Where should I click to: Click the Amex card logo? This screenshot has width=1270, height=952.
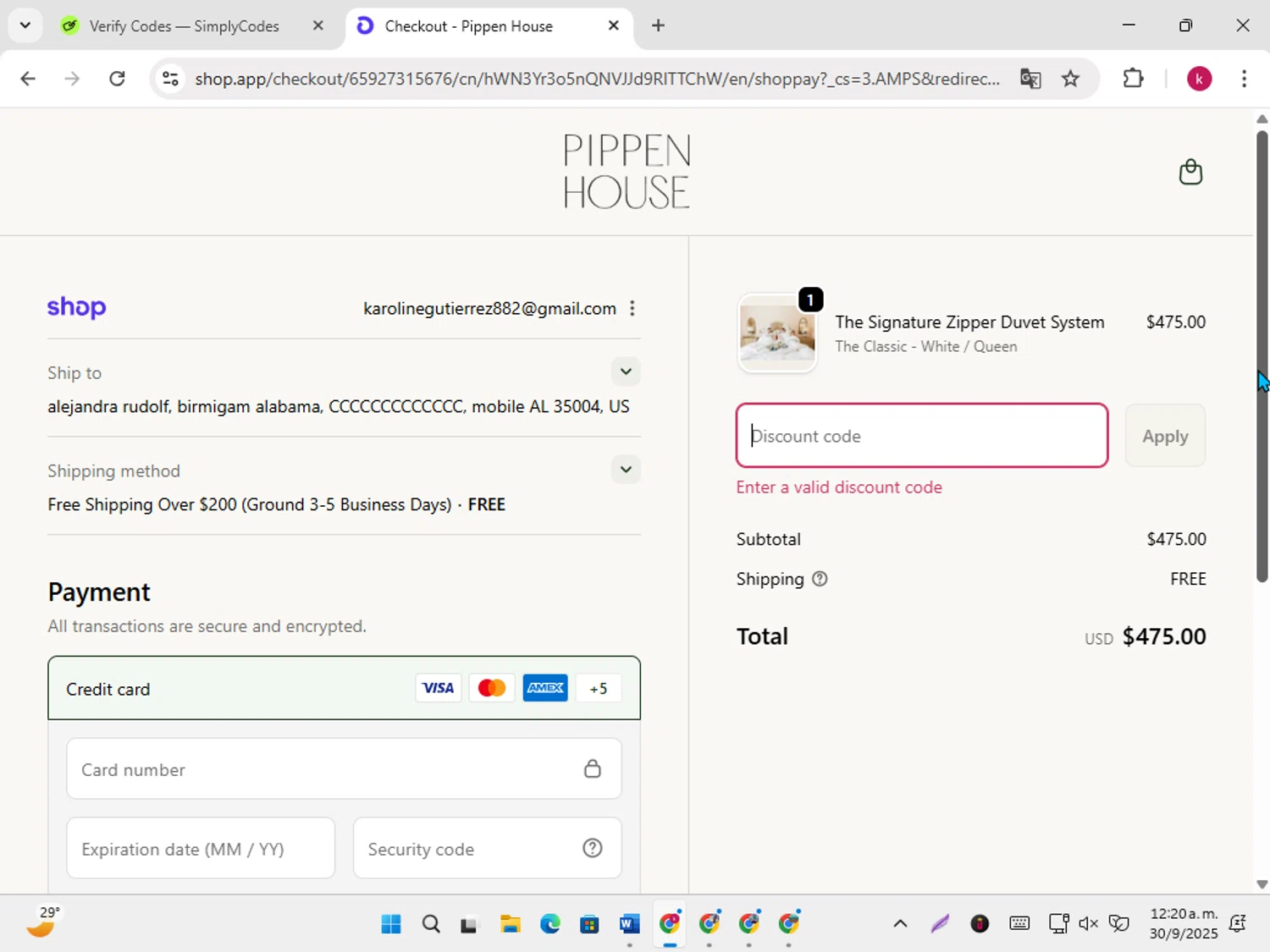click(545, 688)
